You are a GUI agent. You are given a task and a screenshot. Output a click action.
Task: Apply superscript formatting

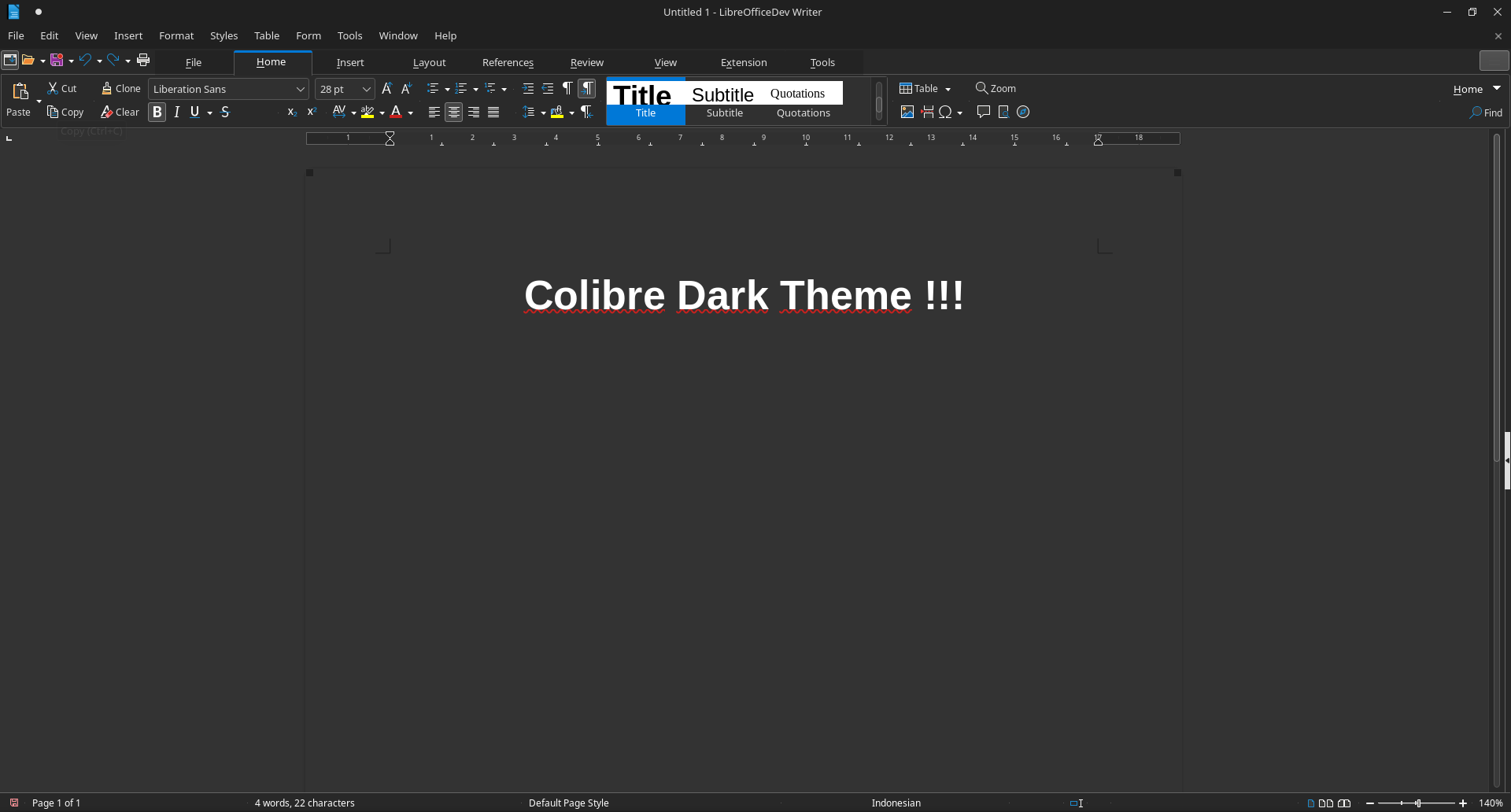tap(312, 113)
